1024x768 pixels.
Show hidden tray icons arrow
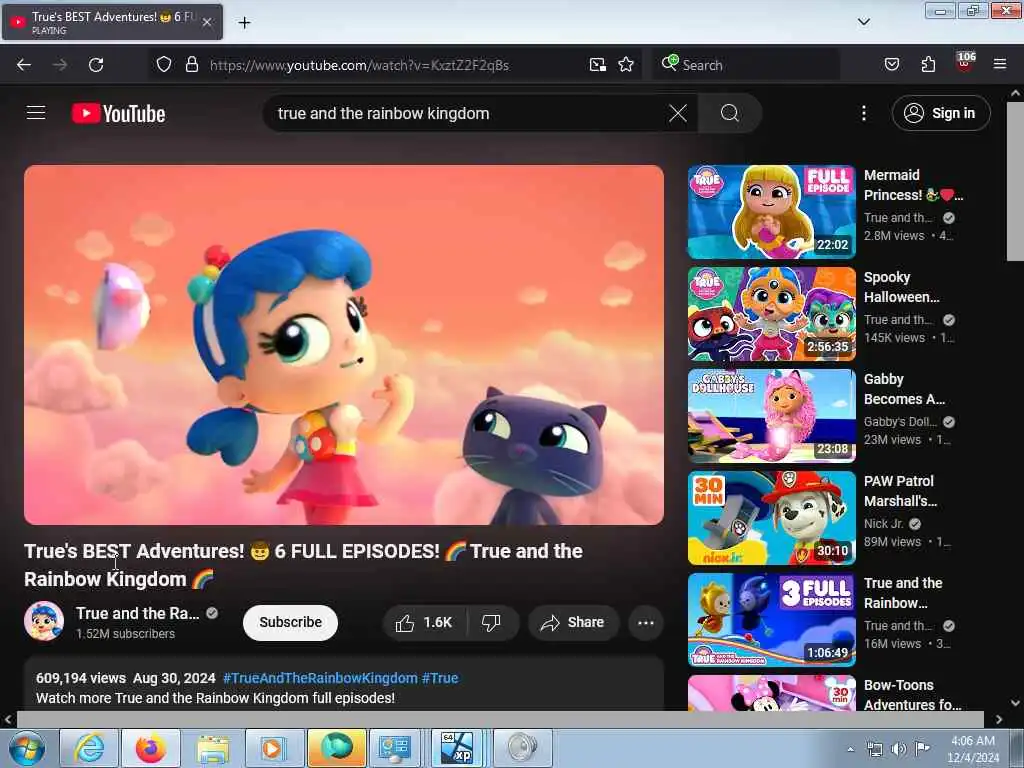[x=850, y=749]
